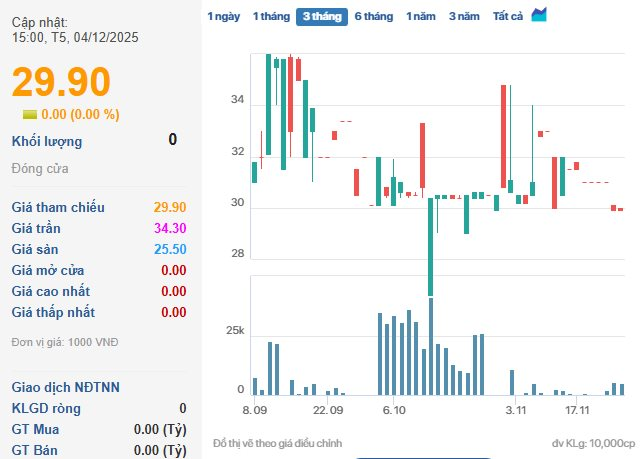Click the 3.11 date axis label
Image resolution: width=644 pixels, height=459 pixels.
pos(515,410)
